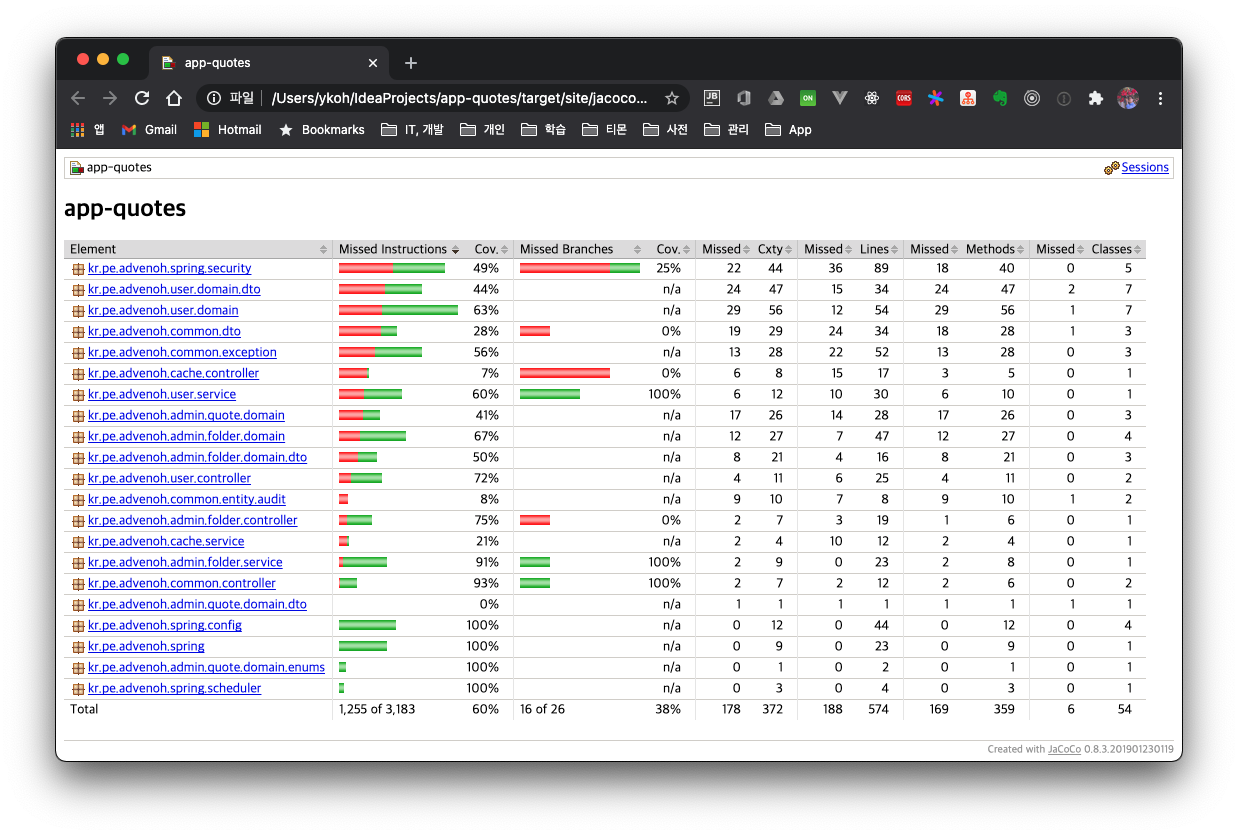This screenshot has height=835, width=1238.
Task: Click the red CORS extension icon
Action: tap(904, 98)
